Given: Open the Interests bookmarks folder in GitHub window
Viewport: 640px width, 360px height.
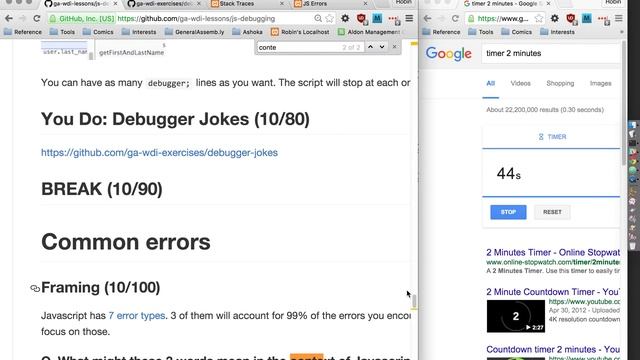Looking at the screenshot, I should pyautogui.click(x=139, y=32).
